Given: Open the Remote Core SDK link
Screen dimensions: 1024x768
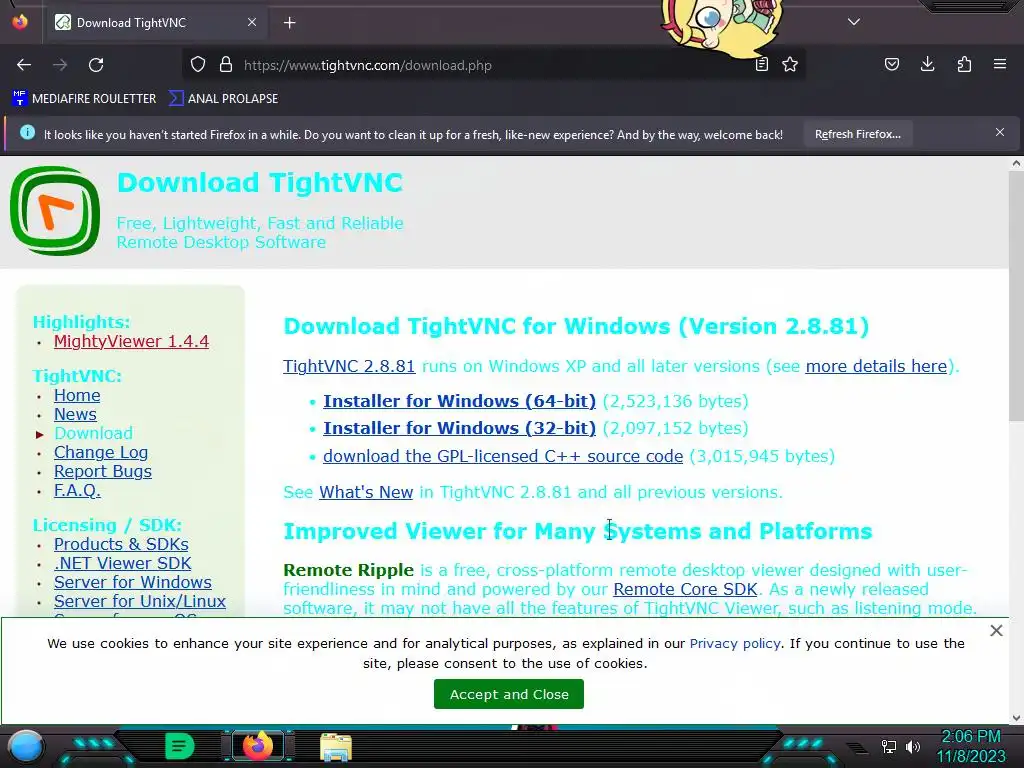Looking at the screenshot, I should click(685, 590).
